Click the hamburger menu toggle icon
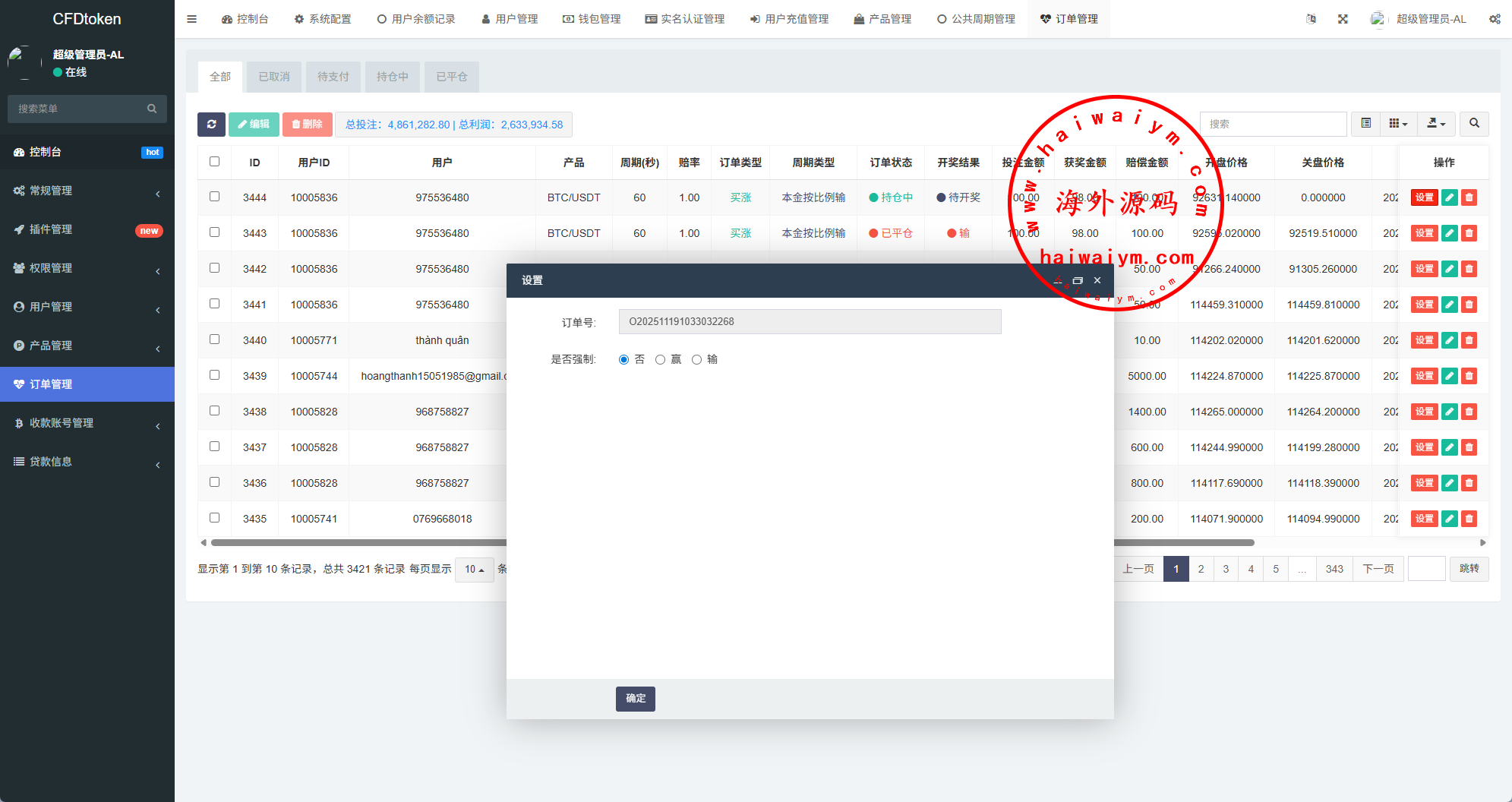The image size is (1512, 802). pyautogui.click(x=192, y=19)
